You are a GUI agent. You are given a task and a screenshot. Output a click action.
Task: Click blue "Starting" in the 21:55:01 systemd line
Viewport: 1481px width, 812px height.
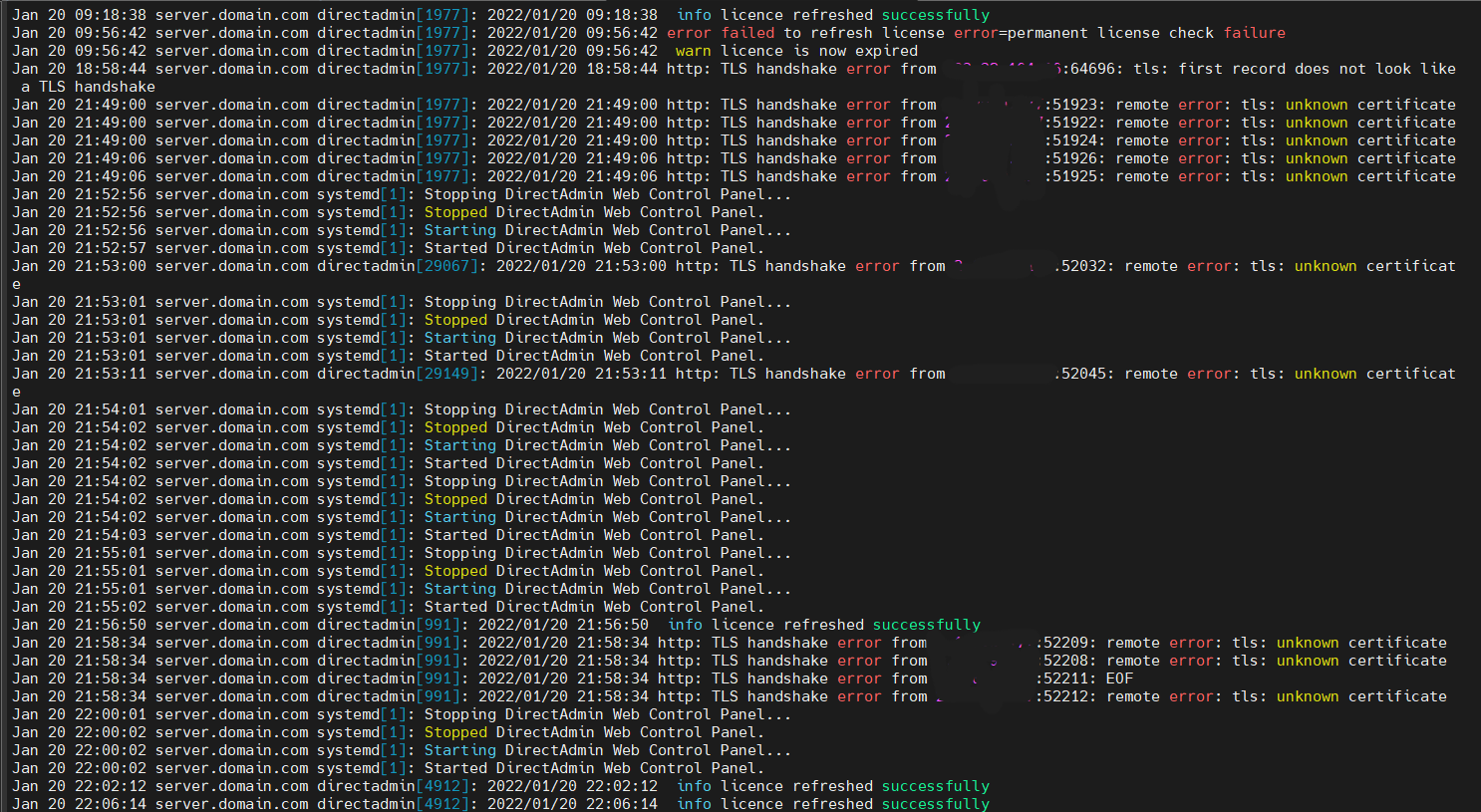[459, 589]
